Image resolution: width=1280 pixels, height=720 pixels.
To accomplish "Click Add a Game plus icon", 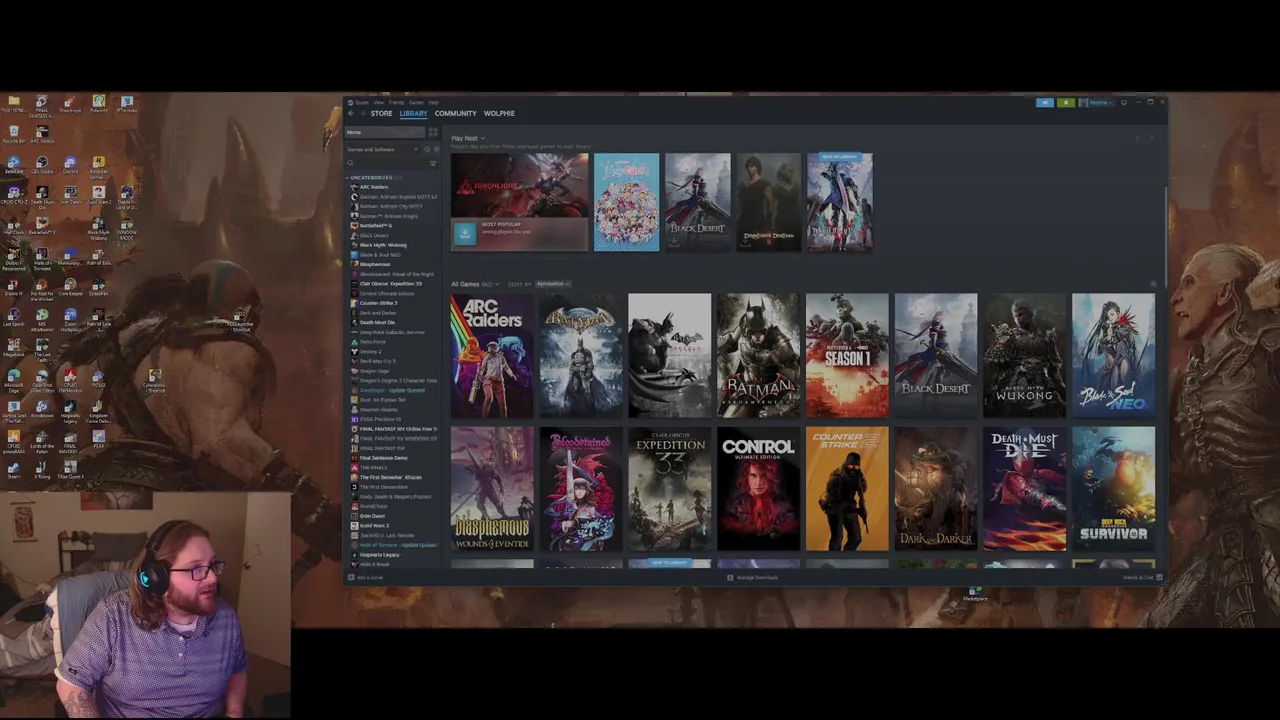I will pos(351,577).
